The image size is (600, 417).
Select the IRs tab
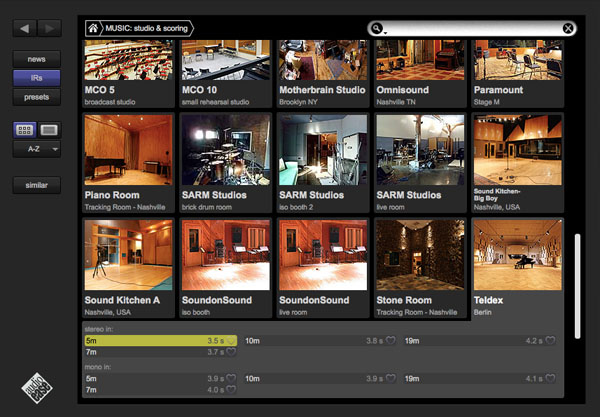click(37, 78)
